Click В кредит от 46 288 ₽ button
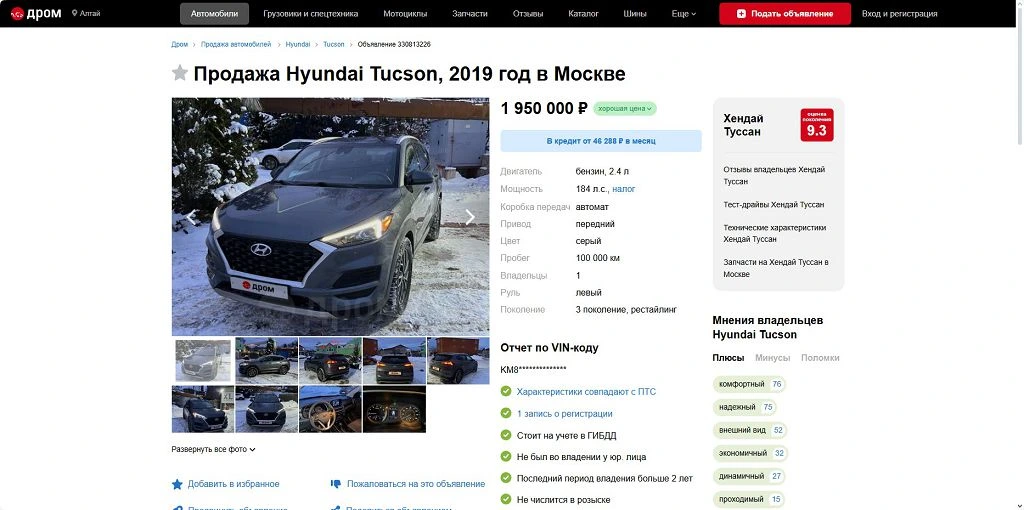 coord(601,140)
